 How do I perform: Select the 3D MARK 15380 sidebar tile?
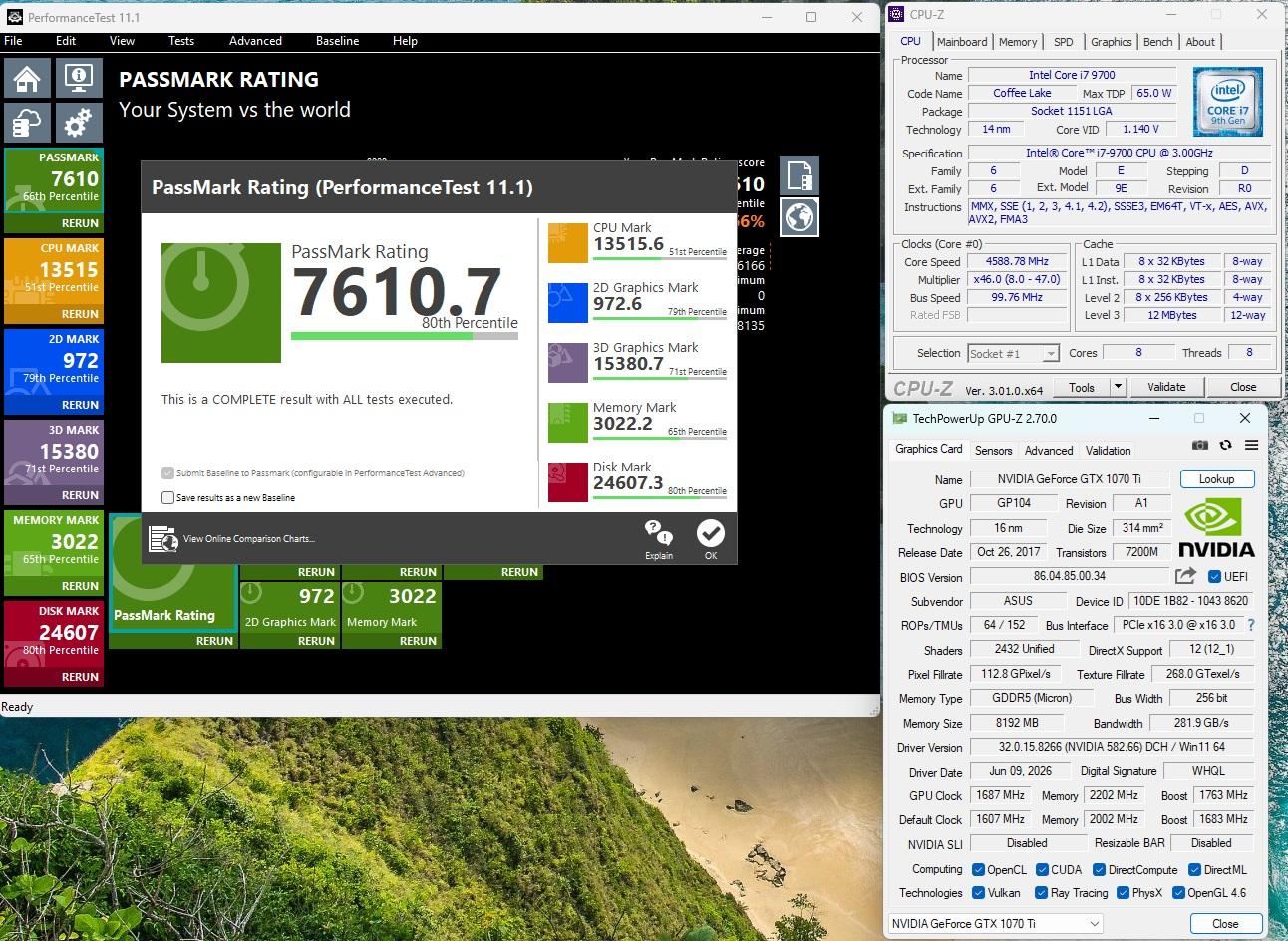coord(54,462)
